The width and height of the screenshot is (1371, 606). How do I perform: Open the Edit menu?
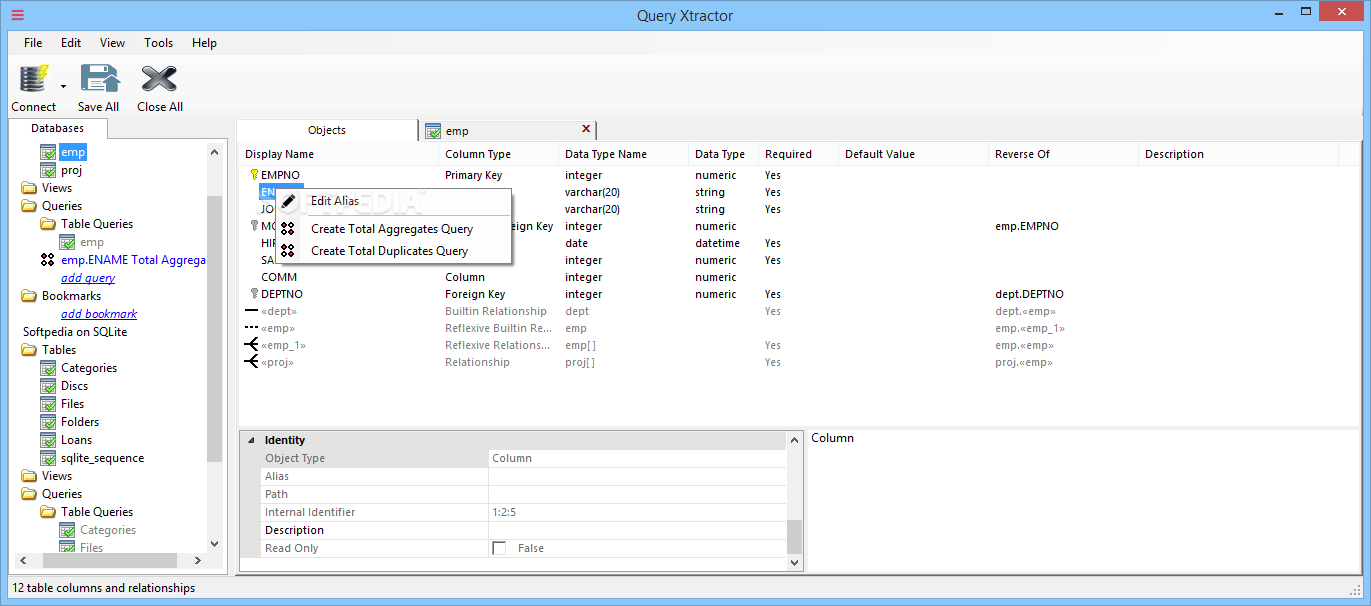71,43
